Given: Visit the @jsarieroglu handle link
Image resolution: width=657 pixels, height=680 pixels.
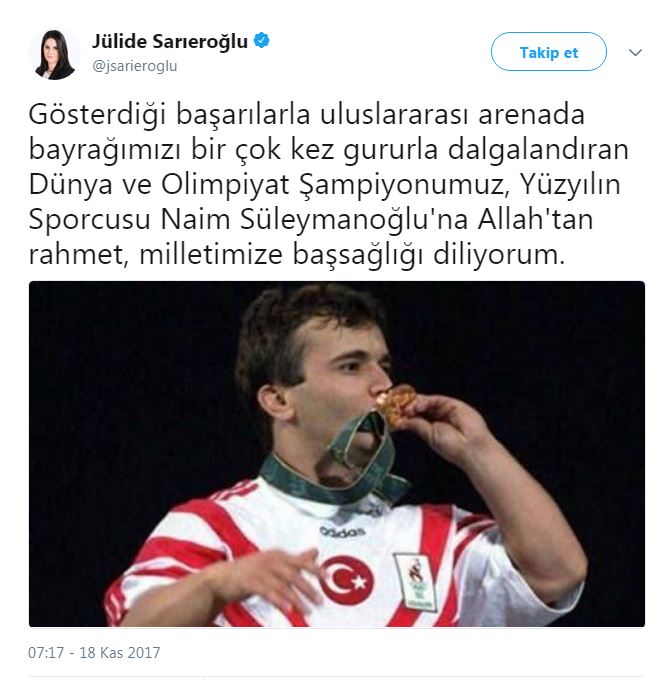Looking at the screenshot, I should 134,66.
